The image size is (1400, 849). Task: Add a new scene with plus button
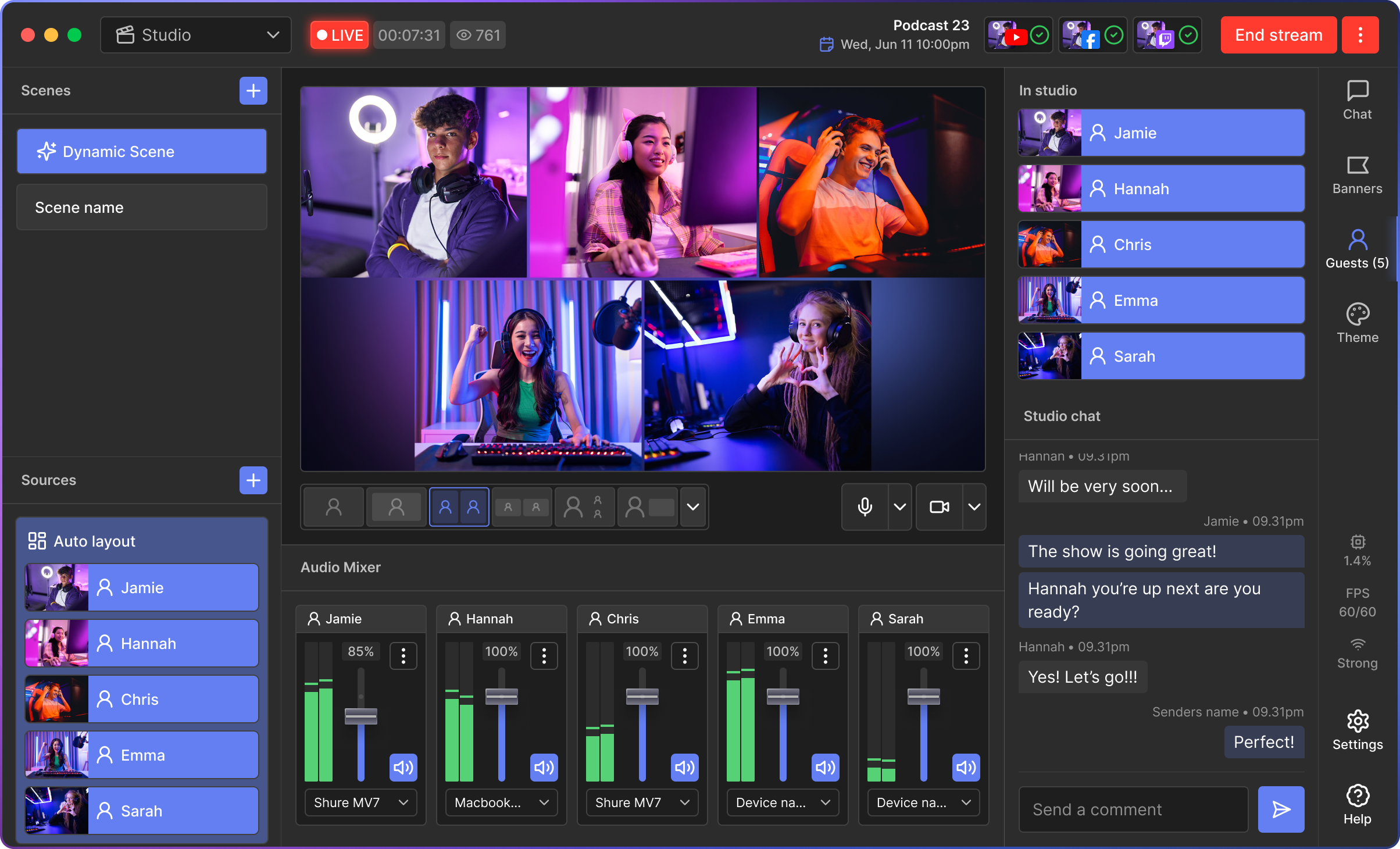[253, 91]
